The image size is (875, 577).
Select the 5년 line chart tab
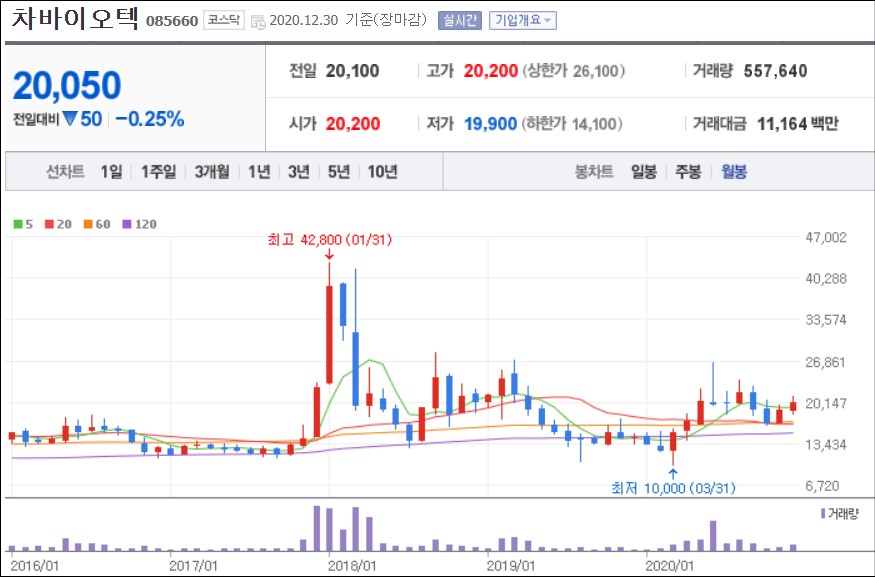[x=339, y=172]
